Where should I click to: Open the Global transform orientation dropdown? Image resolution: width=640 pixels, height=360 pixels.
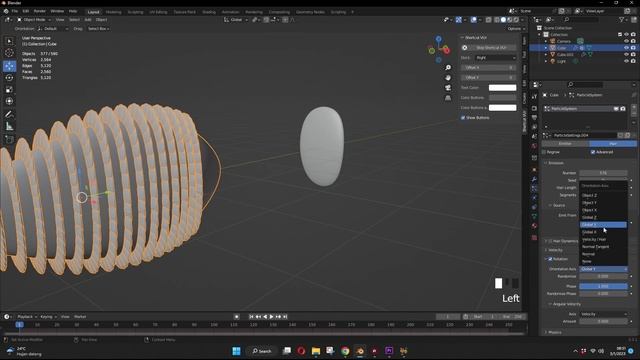[236, 20]
